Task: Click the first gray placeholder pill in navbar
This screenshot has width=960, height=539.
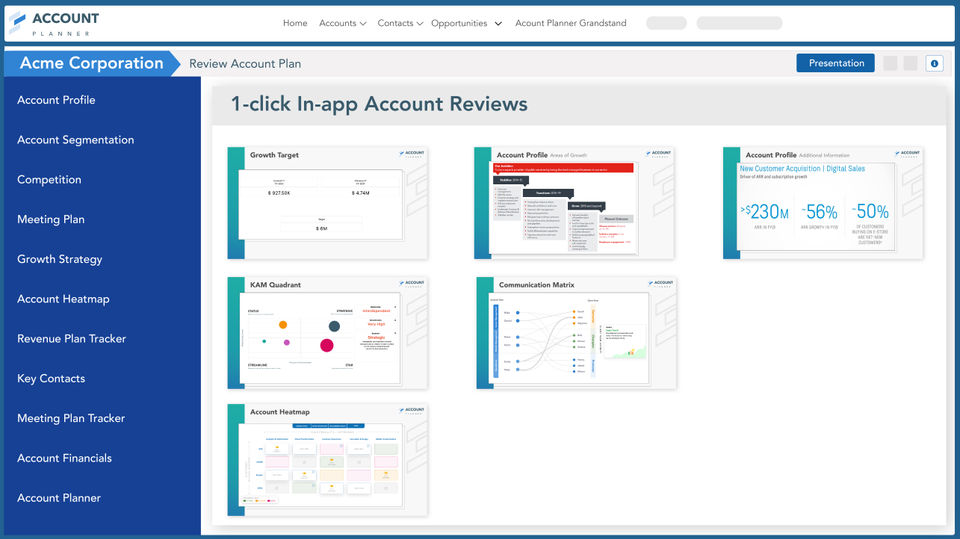Action: click(667, 23)
